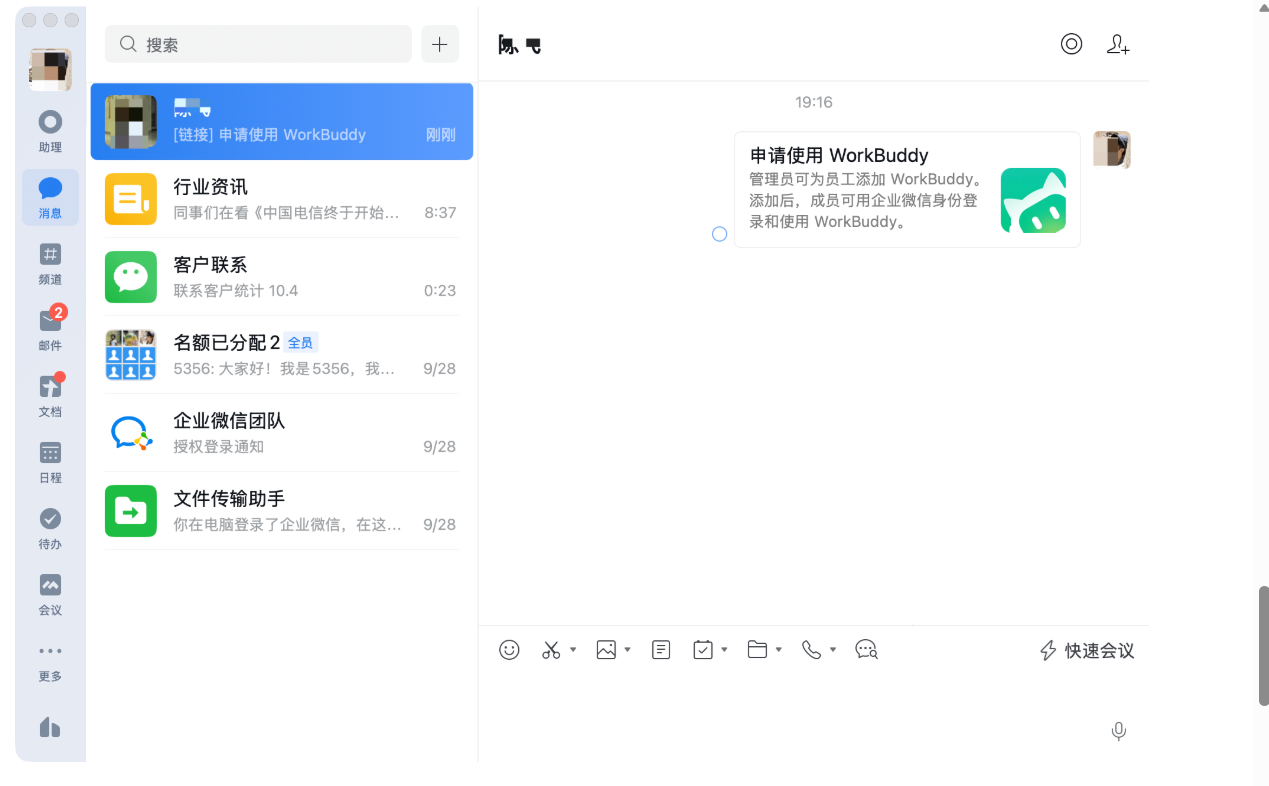The height and width of the screenshot is (786, 1269).
Task: Click the 客户联系 green chat avatar
Action: tap(131, 277)
